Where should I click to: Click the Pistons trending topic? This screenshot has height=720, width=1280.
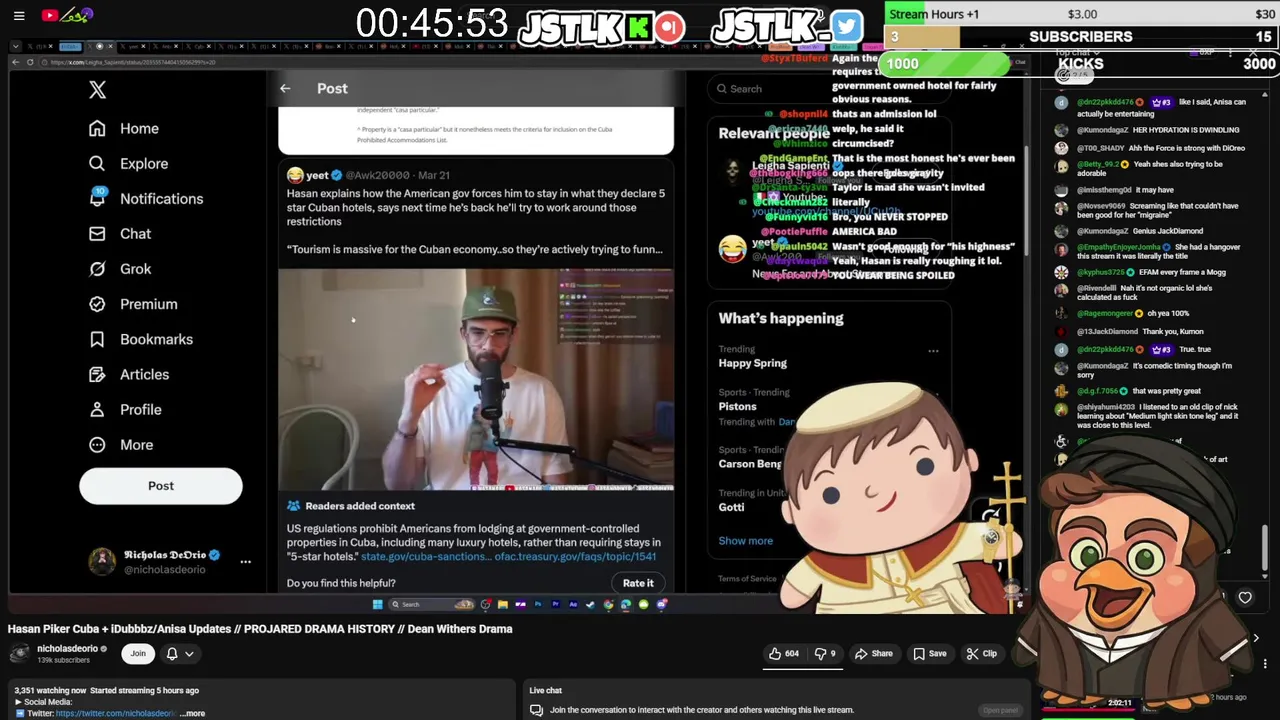coord(737,406)
